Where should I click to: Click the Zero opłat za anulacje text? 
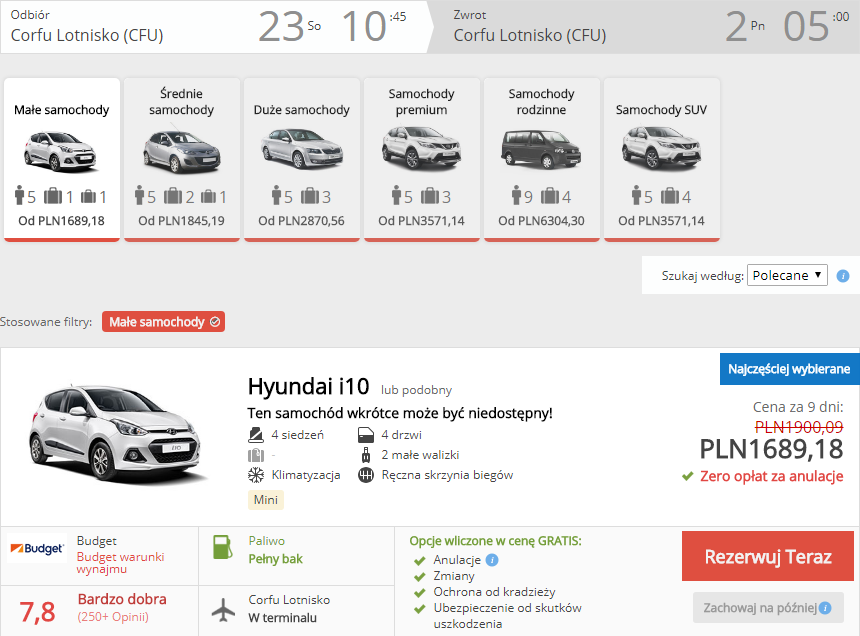tap(772, 476)
